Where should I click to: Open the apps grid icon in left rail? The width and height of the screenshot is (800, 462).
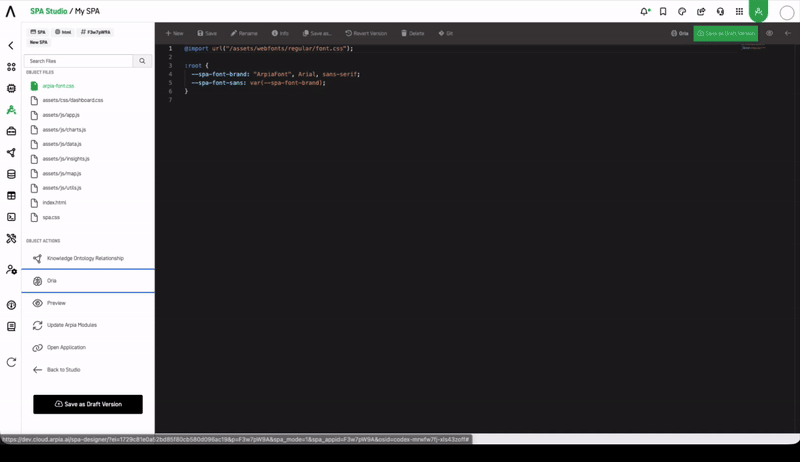pyautogui.click(x=11, y=67)
